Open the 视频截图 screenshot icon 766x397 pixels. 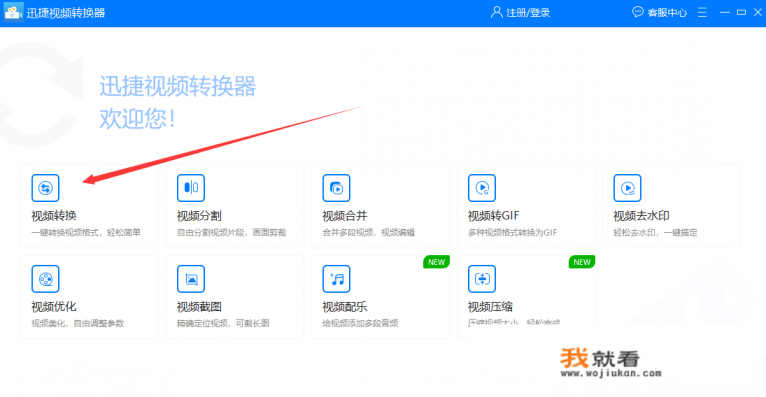191,279
